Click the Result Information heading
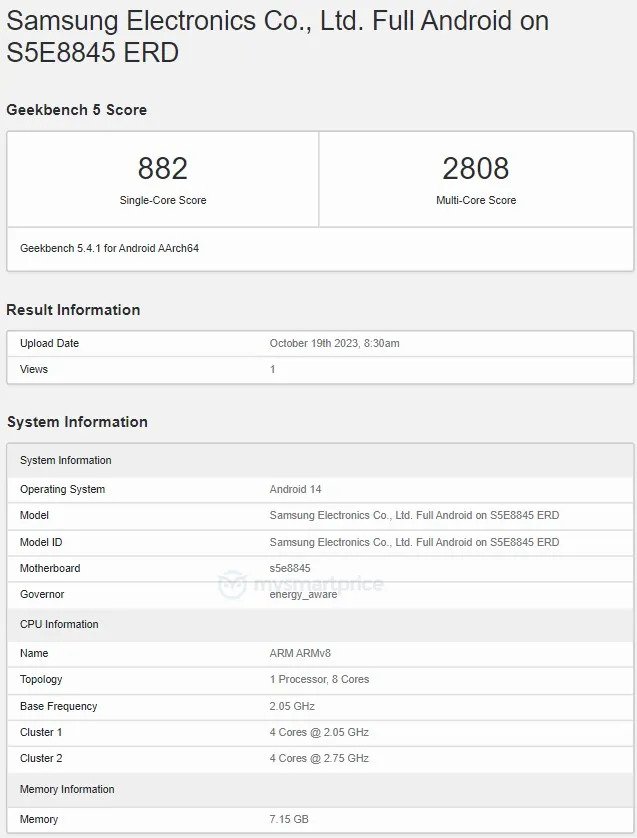This screenshot has width=637, height=838. (x=73, y=310)
